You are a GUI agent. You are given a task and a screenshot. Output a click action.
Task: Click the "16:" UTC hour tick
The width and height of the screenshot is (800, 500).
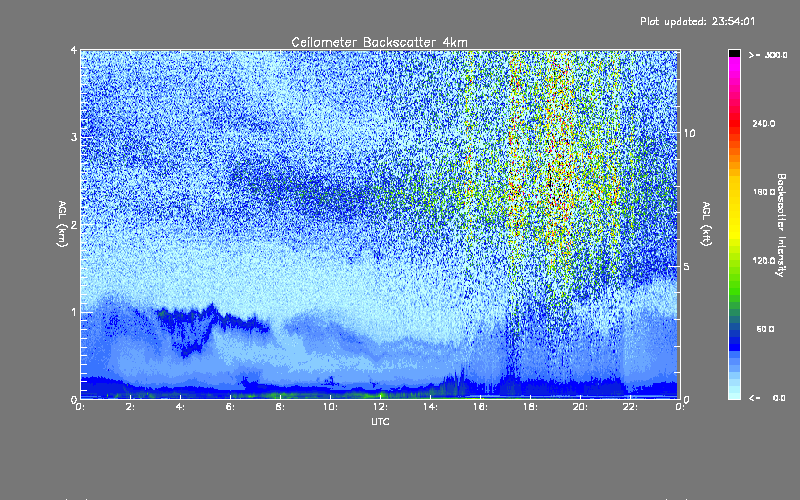(x=481, y=407)
